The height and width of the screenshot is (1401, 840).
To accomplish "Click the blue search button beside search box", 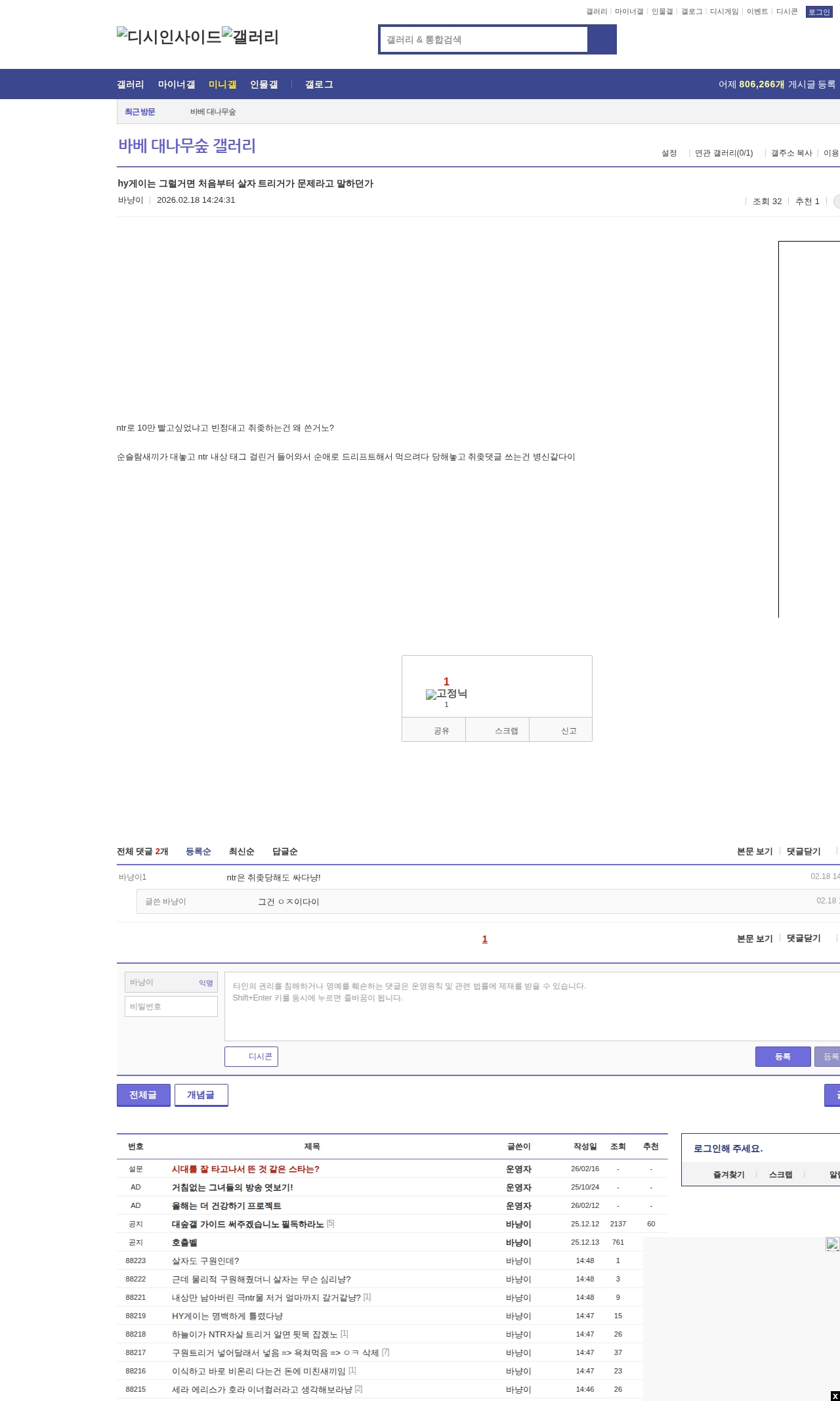I will pyautogui.click(x=602, y=39).
